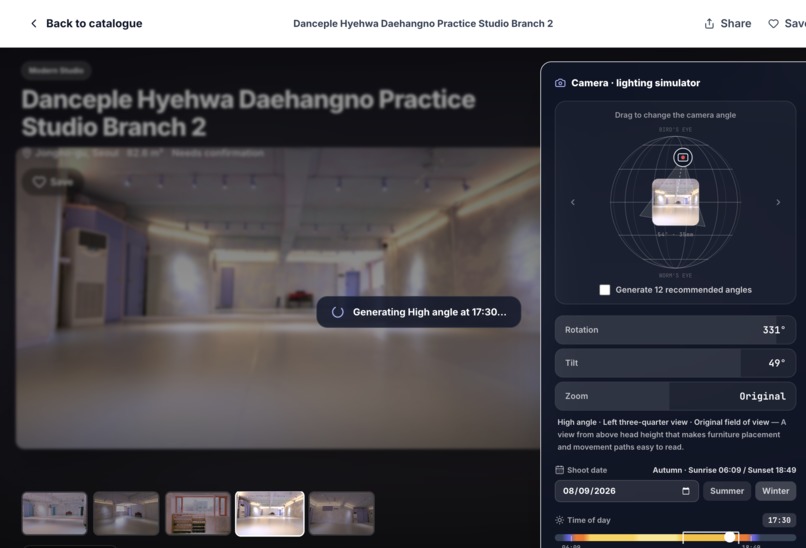Click the Time of day handle
Viewport: 806px width, 548px height.
[x=729, y=537]
